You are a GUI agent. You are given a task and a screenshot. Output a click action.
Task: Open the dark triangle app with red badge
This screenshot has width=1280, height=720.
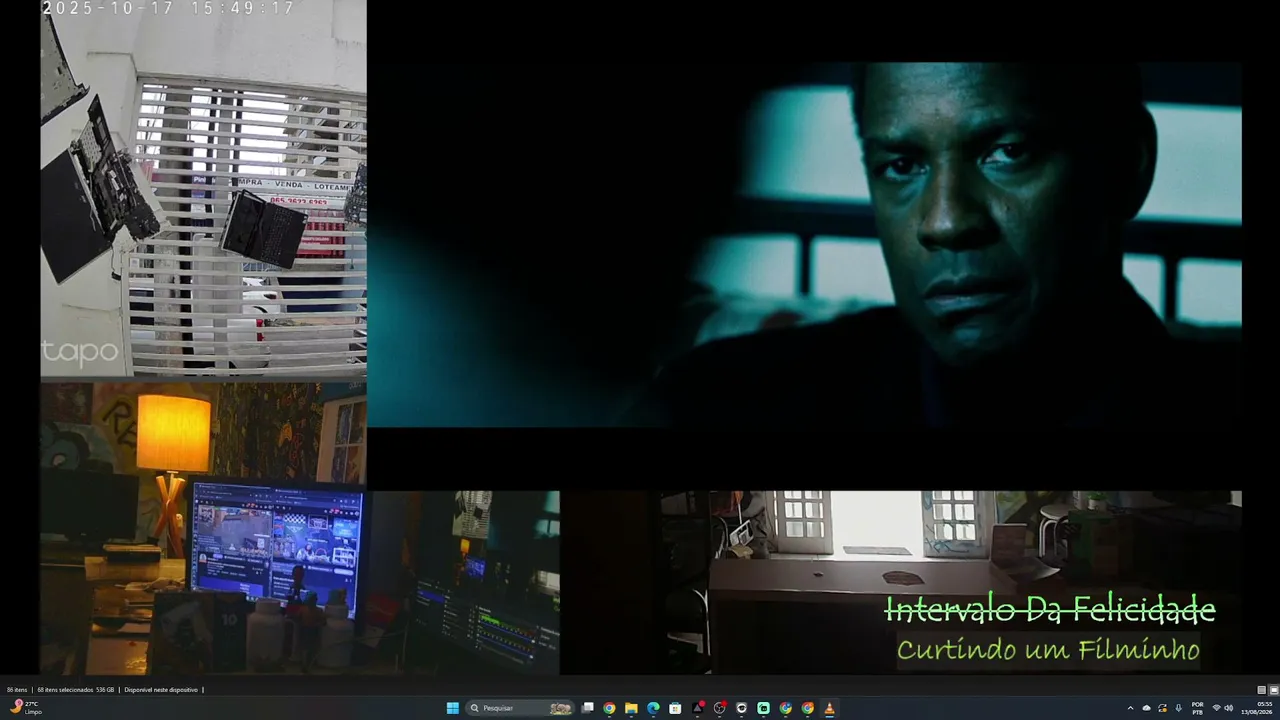click(x=698, y=708)
